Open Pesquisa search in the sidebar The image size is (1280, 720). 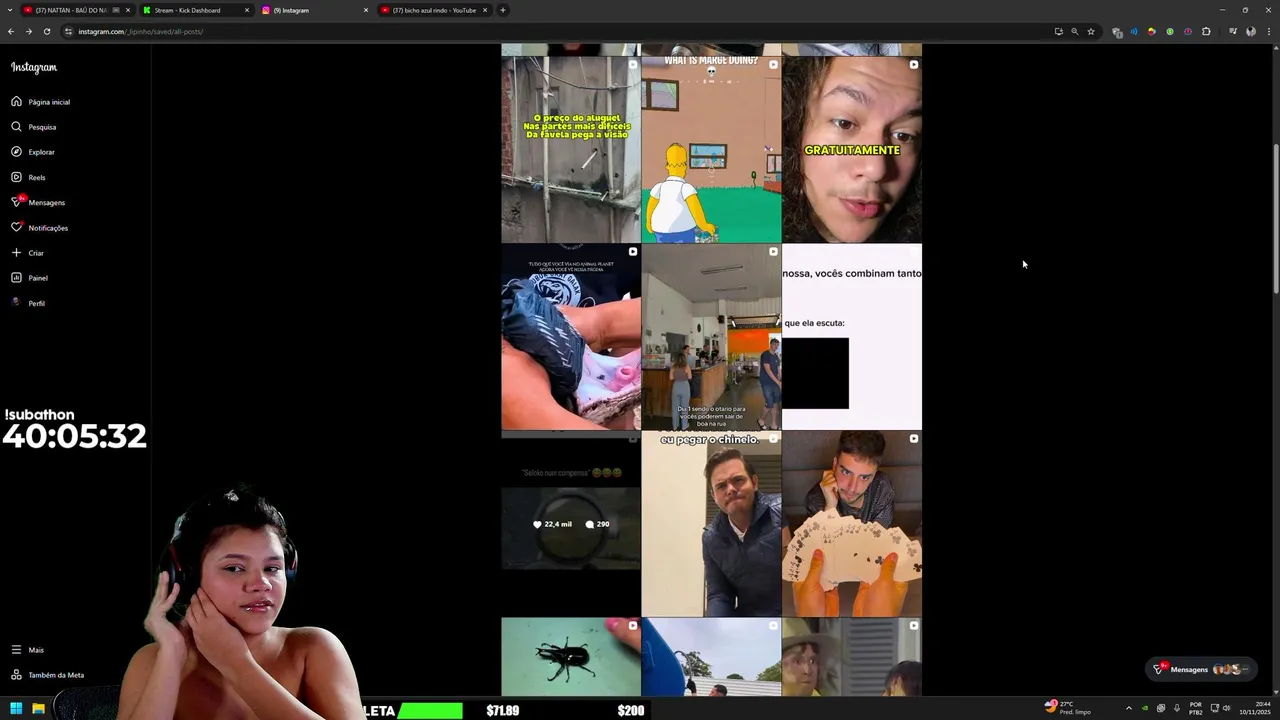click(33, 127)
